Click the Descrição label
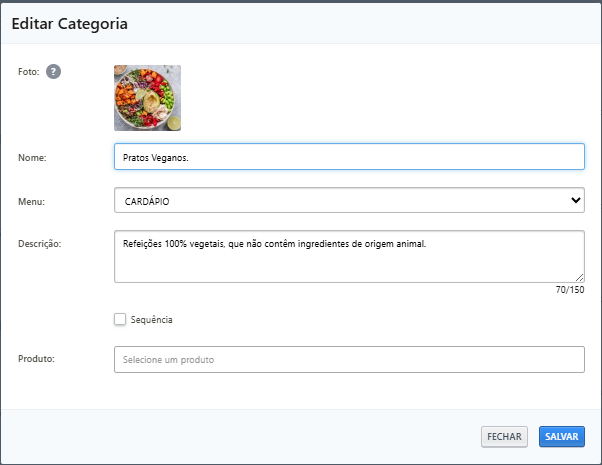602x465 pixels. 40,244
